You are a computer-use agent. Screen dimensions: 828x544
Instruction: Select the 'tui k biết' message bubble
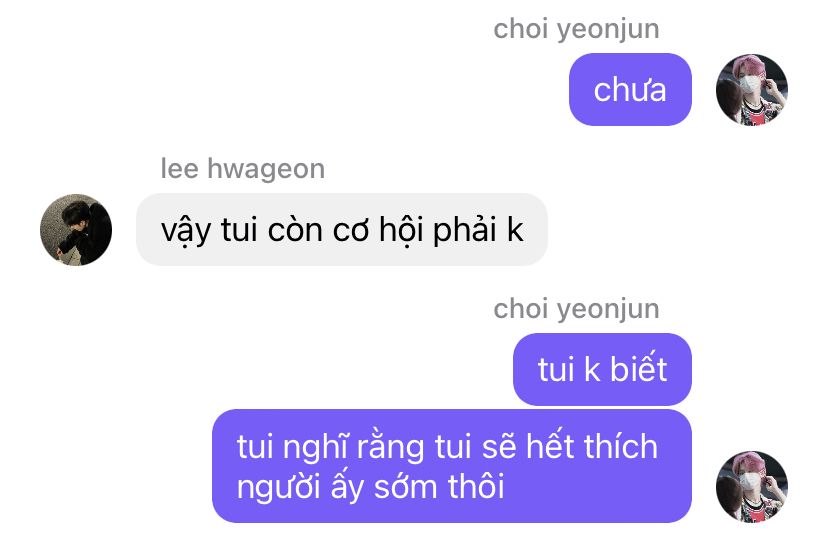point(602,369)
